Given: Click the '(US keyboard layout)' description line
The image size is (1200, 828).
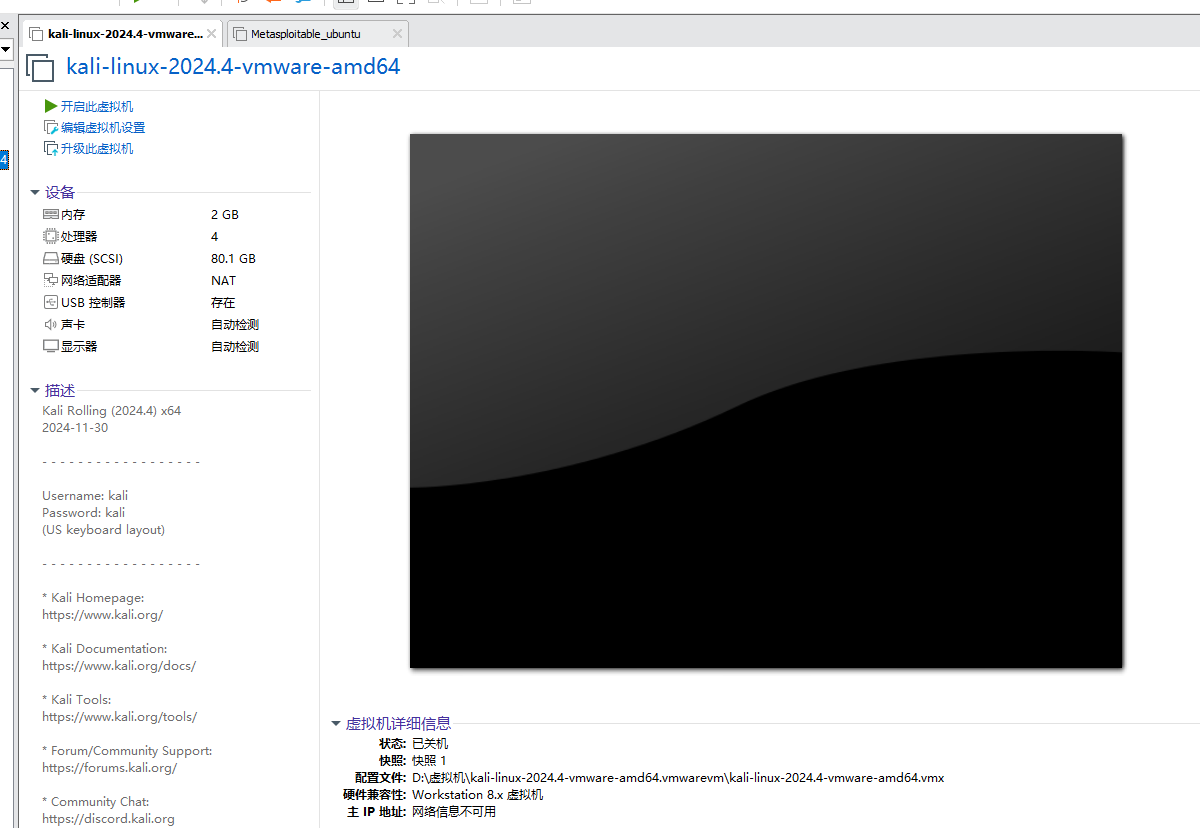Looking at the screenshot, I should point(103,529).
